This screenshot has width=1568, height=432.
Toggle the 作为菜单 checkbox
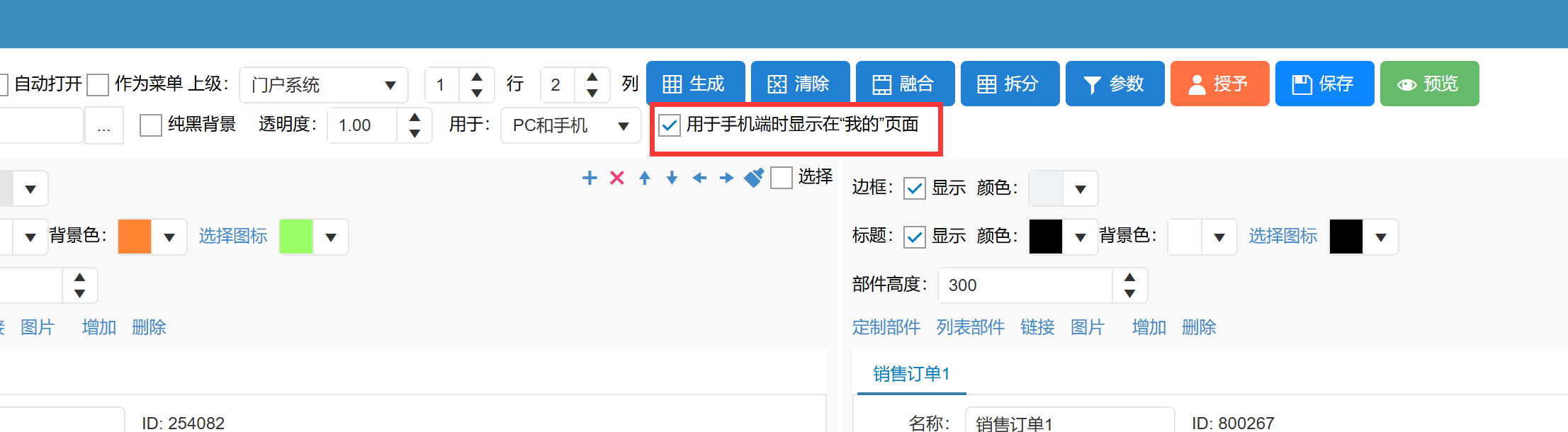(x=98, y=84)
